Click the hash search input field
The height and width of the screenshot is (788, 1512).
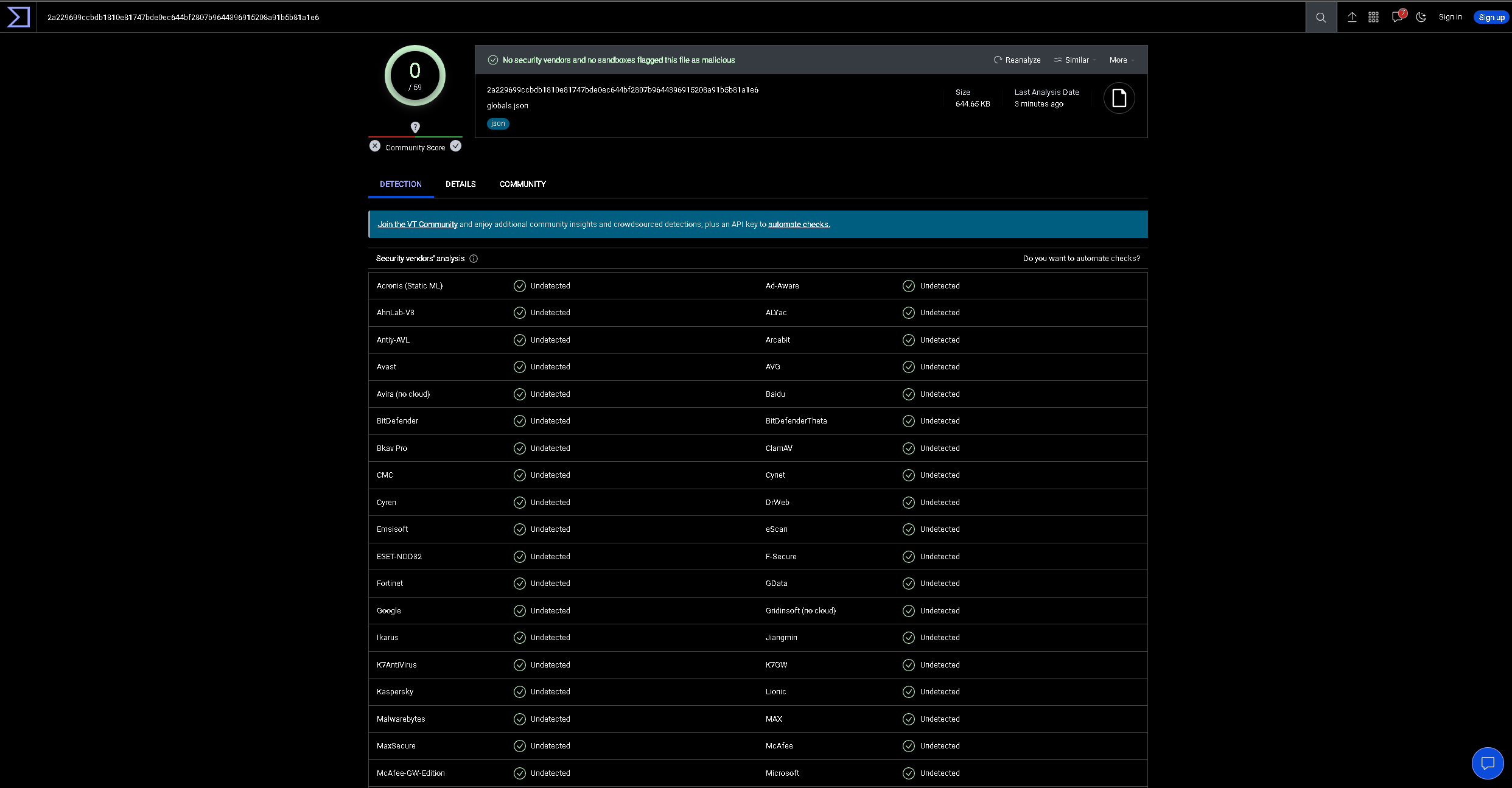pyautogui.click(x=670, y=17)
